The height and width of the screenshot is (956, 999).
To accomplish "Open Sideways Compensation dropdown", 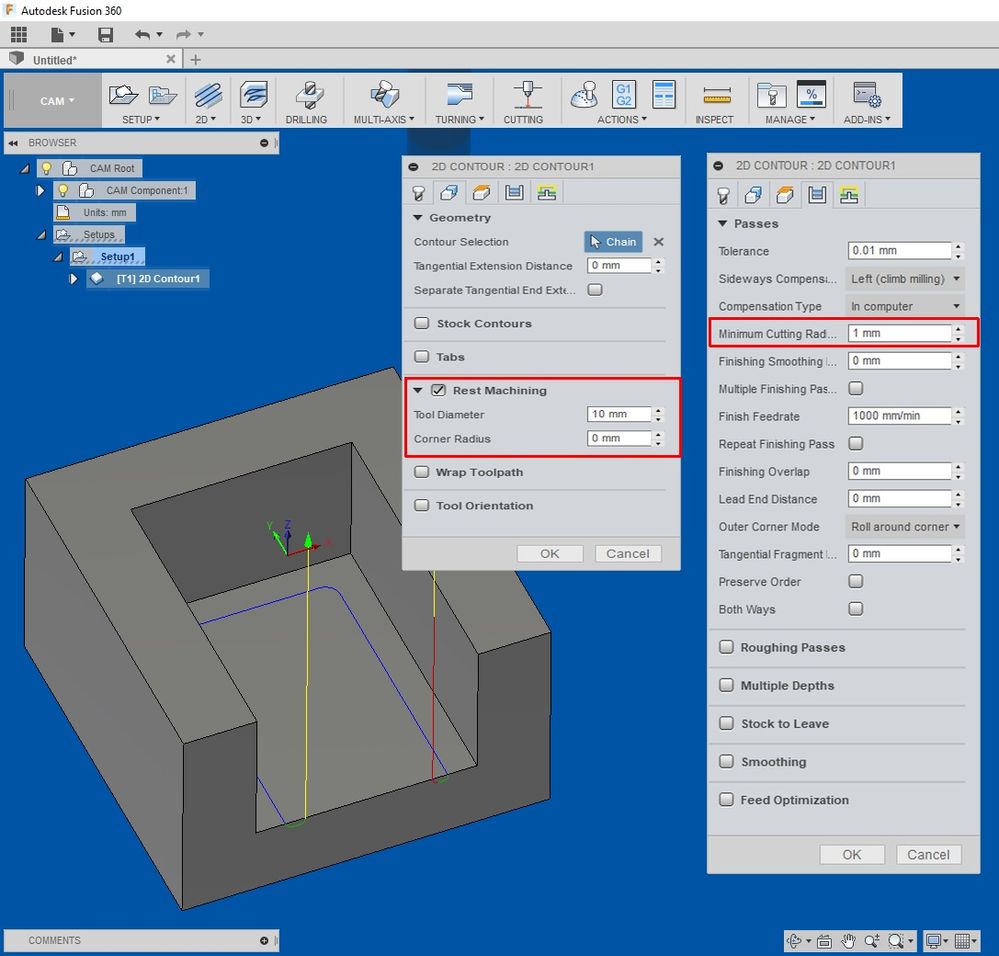I will (905, 278).
